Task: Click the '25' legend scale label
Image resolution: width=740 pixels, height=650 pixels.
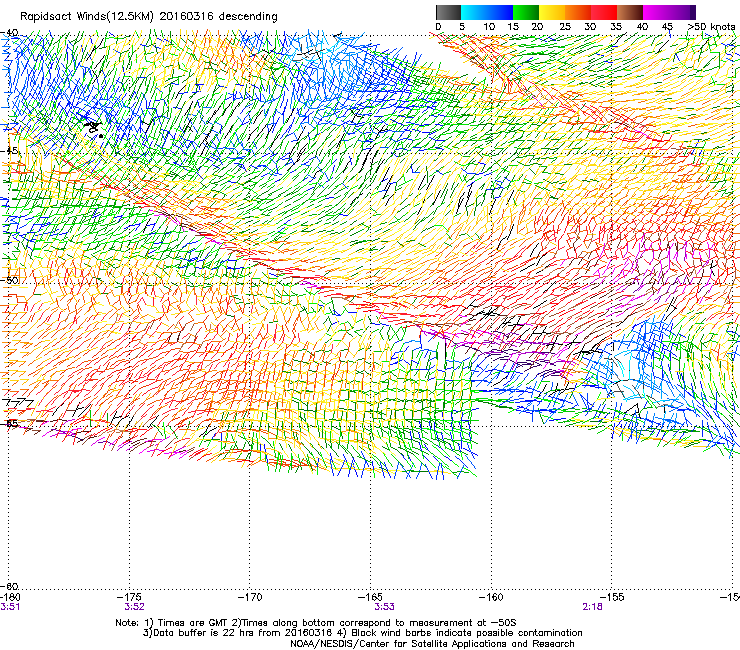Action: pos(565,27)
